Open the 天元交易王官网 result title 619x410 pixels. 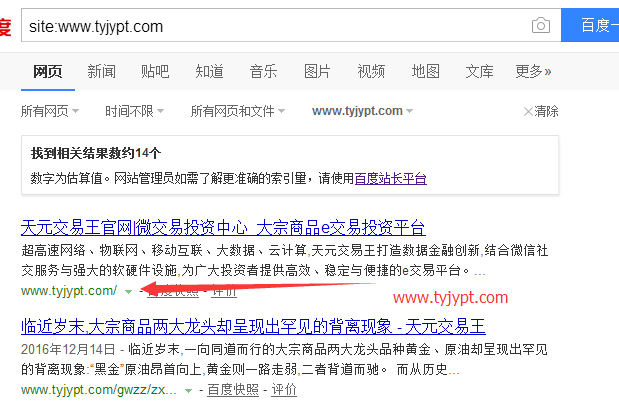point(223,228)
